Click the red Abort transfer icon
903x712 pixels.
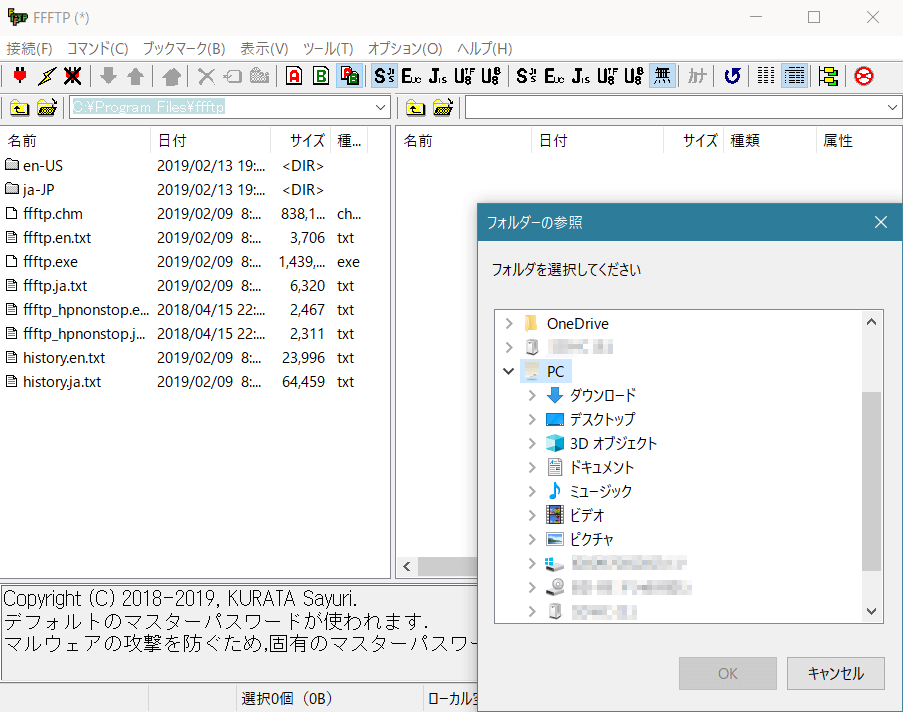coord(863,76)
